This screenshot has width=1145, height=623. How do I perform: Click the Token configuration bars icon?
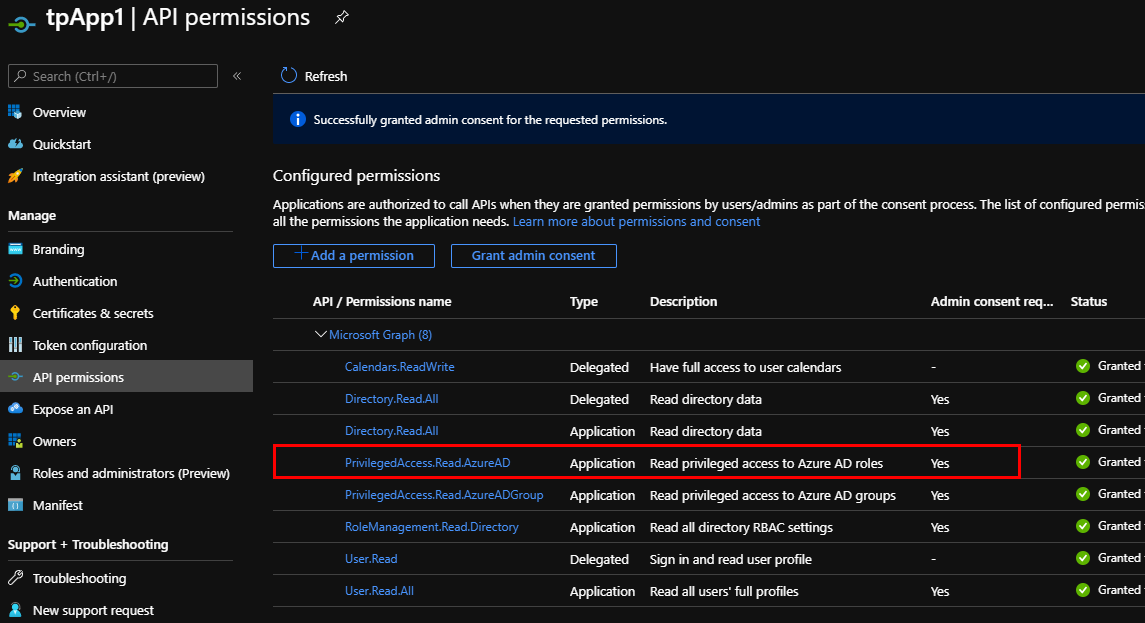(15, 345)
